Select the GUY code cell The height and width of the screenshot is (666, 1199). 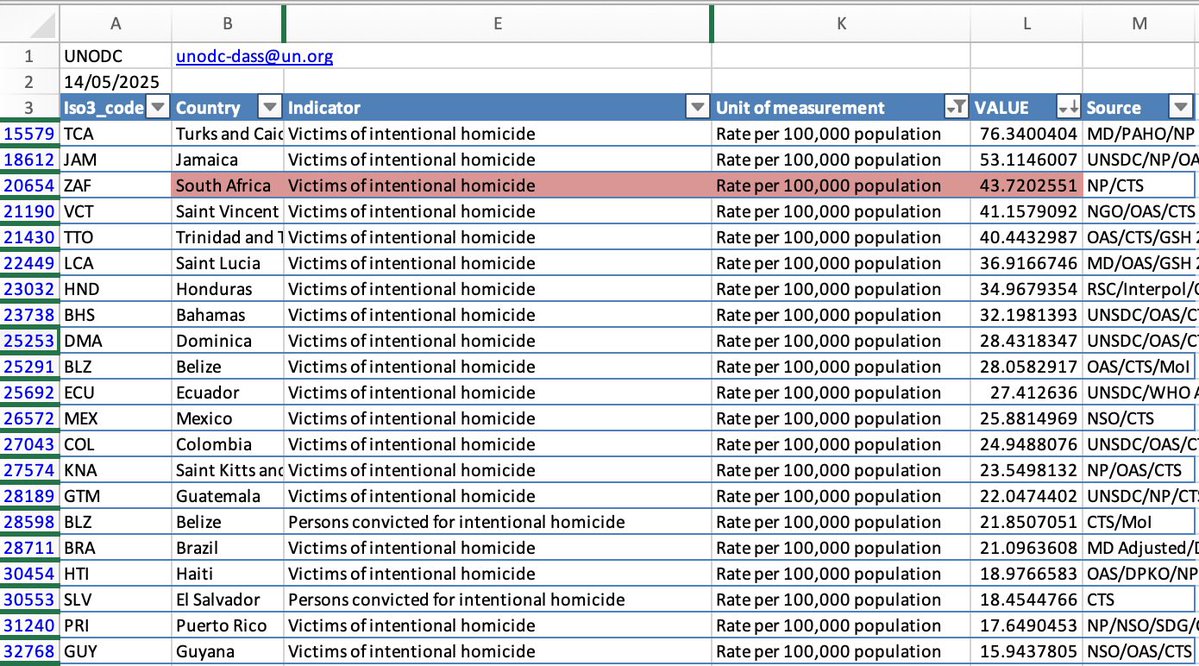coord(115,651)
